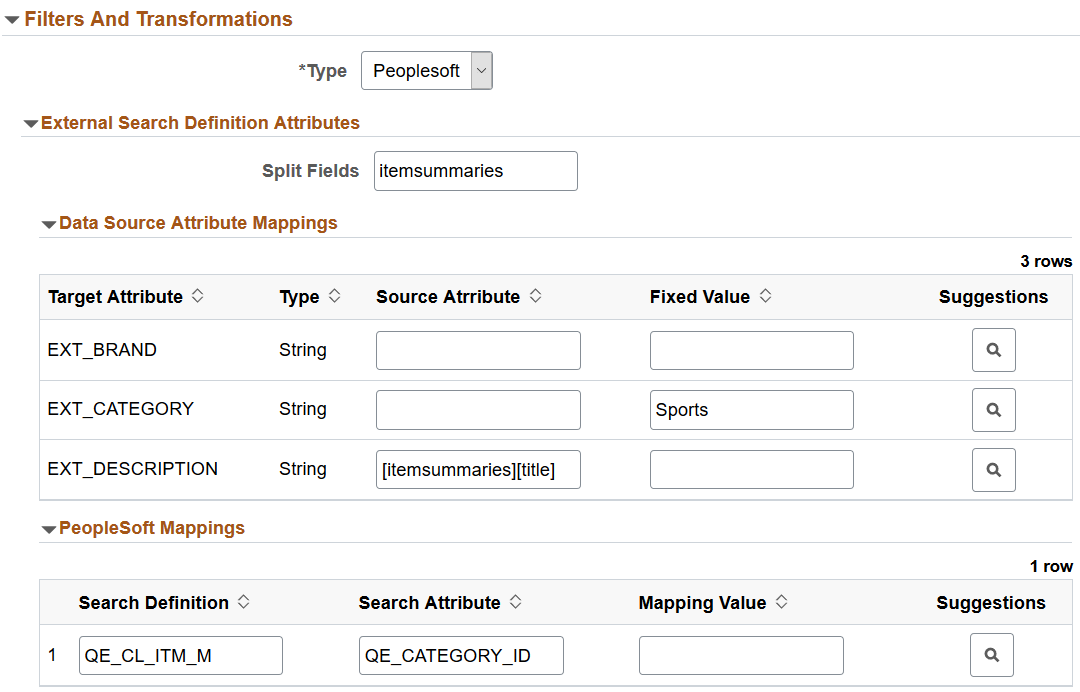
Task: Click the suggestions search icon for EXT_BRAND
Action: (993, 350)
